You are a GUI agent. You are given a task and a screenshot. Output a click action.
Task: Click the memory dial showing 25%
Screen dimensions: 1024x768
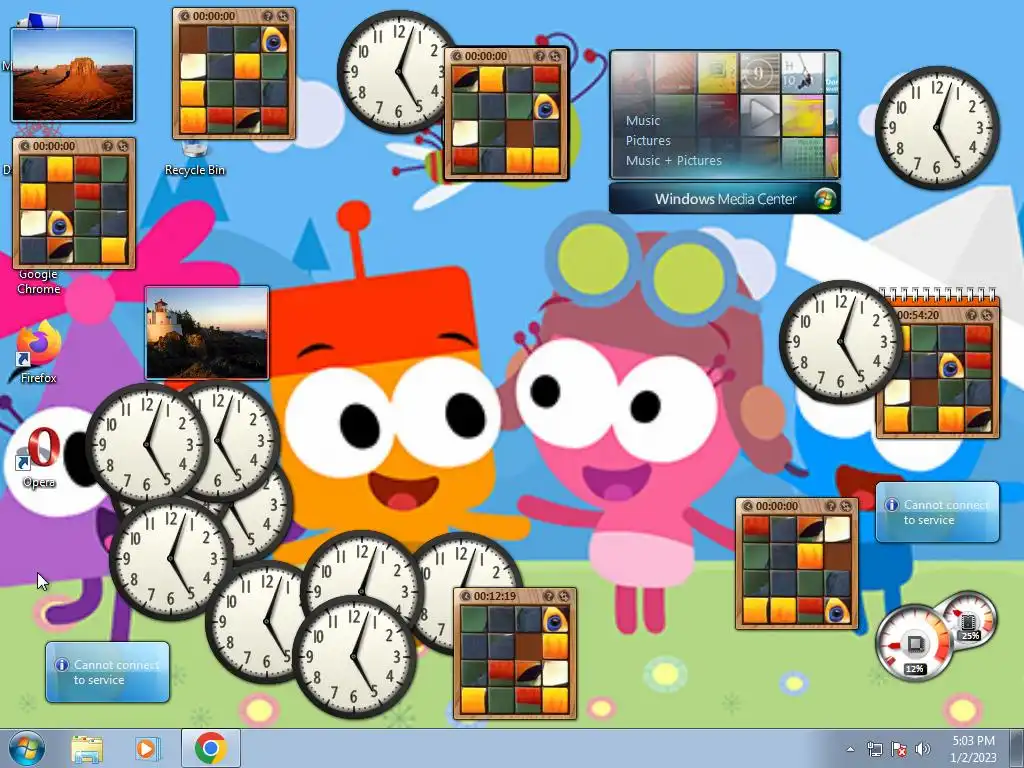tap(970, 619)
